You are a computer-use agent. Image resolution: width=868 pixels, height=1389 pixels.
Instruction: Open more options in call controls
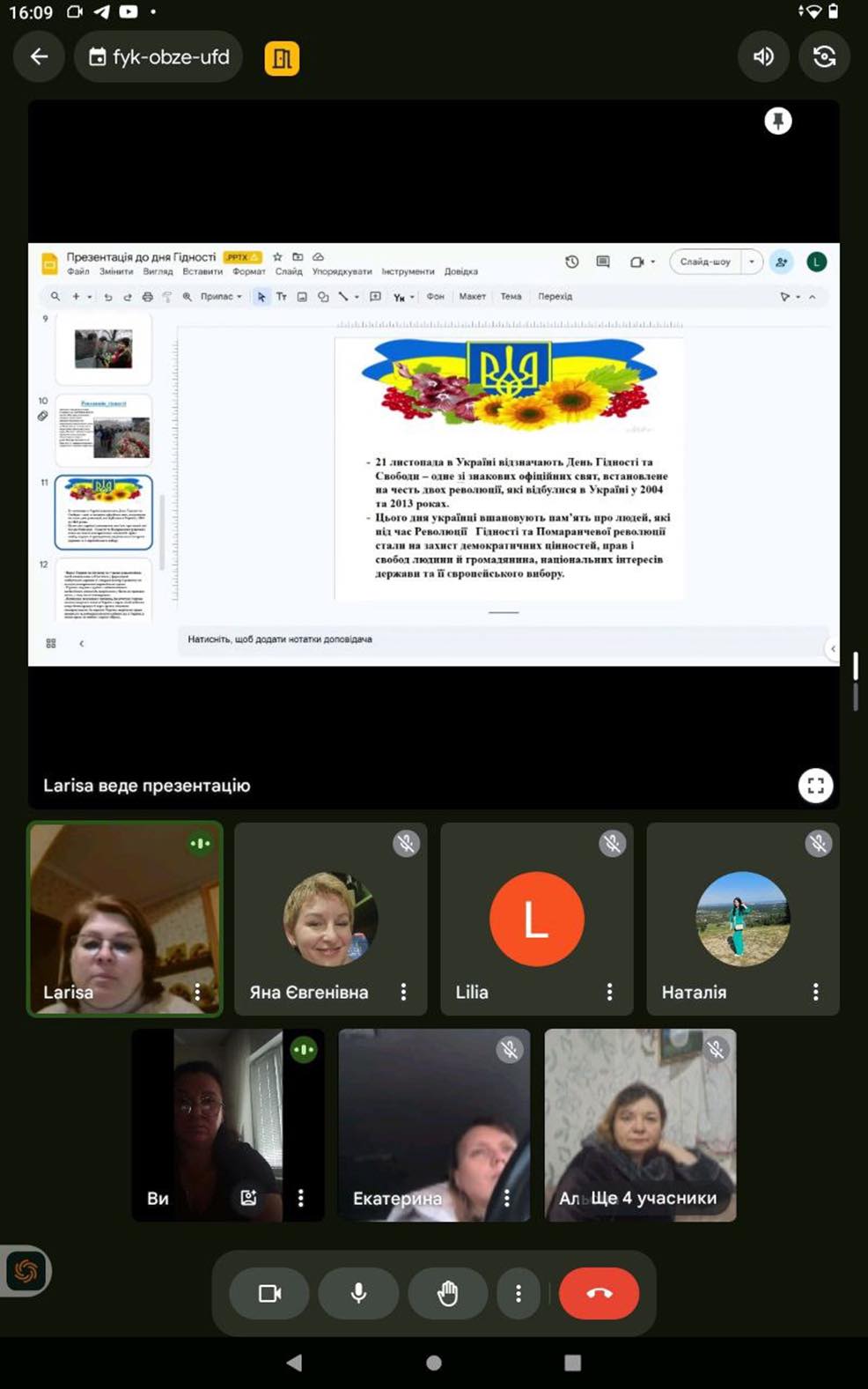pos(519,1293)
